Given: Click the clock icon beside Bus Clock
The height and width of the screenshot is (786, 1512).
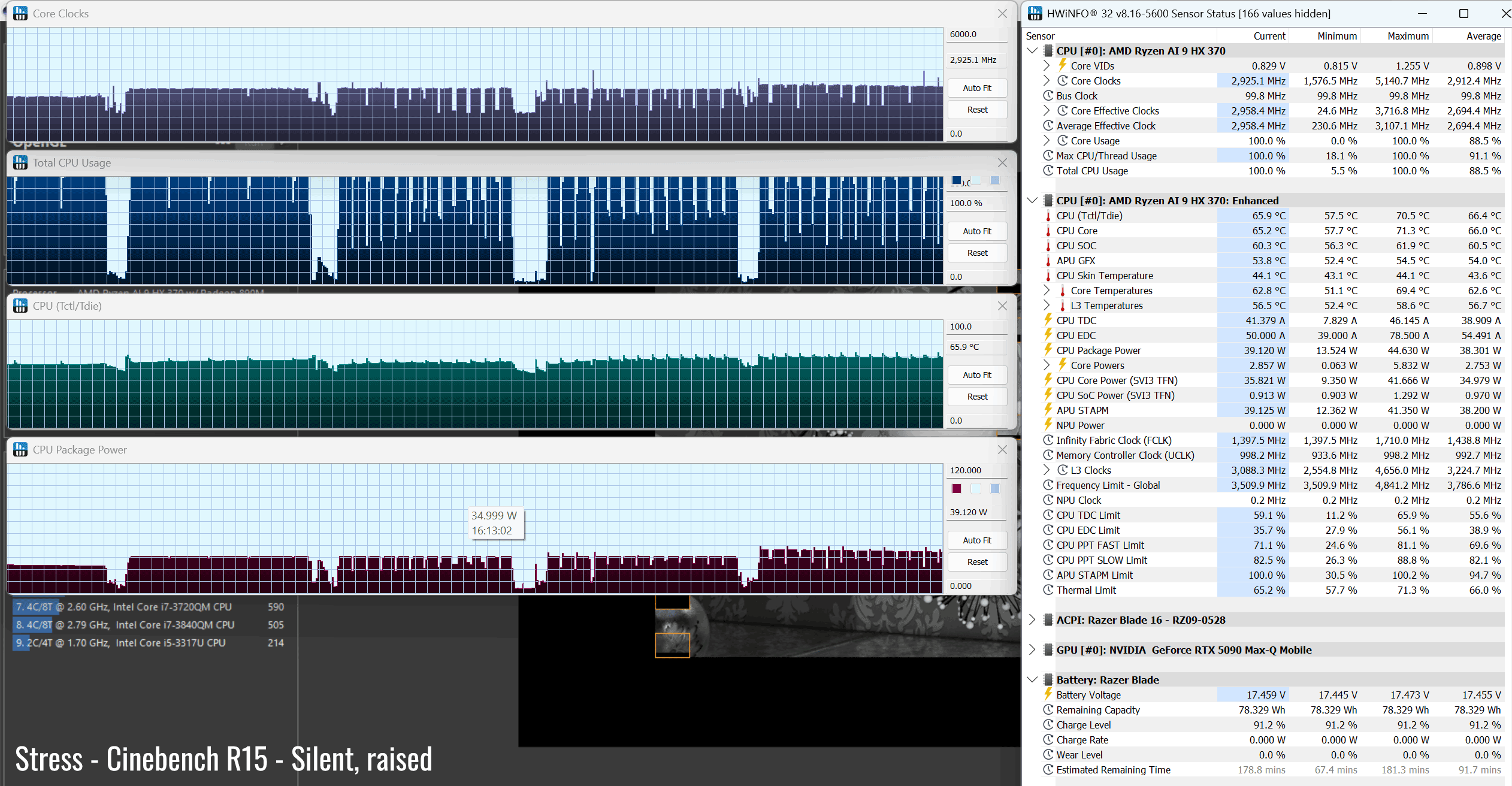Looking at the screenshot, I should (1048, 95).
